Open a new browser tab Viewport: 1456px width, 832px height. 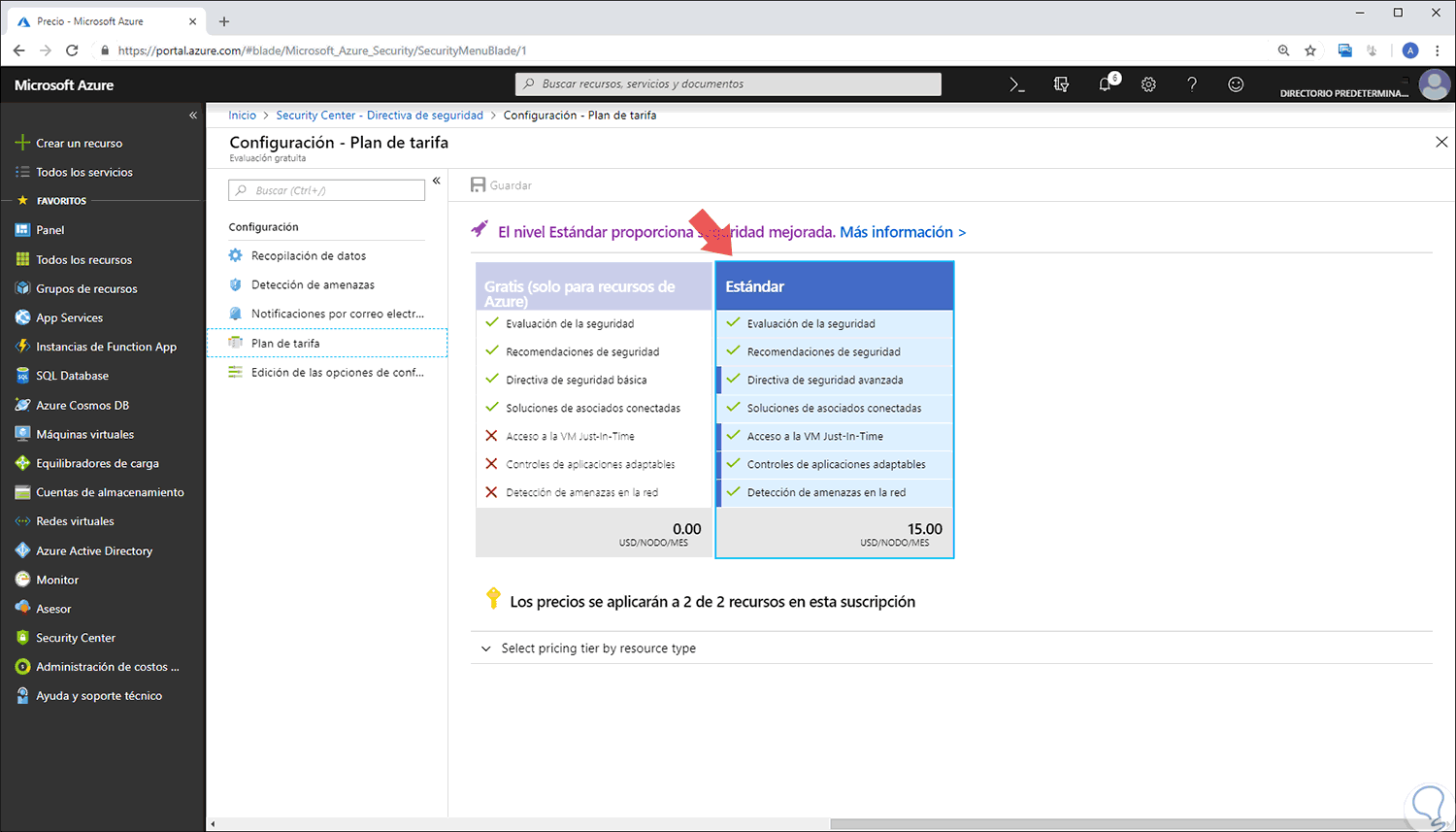click(224, 21)
